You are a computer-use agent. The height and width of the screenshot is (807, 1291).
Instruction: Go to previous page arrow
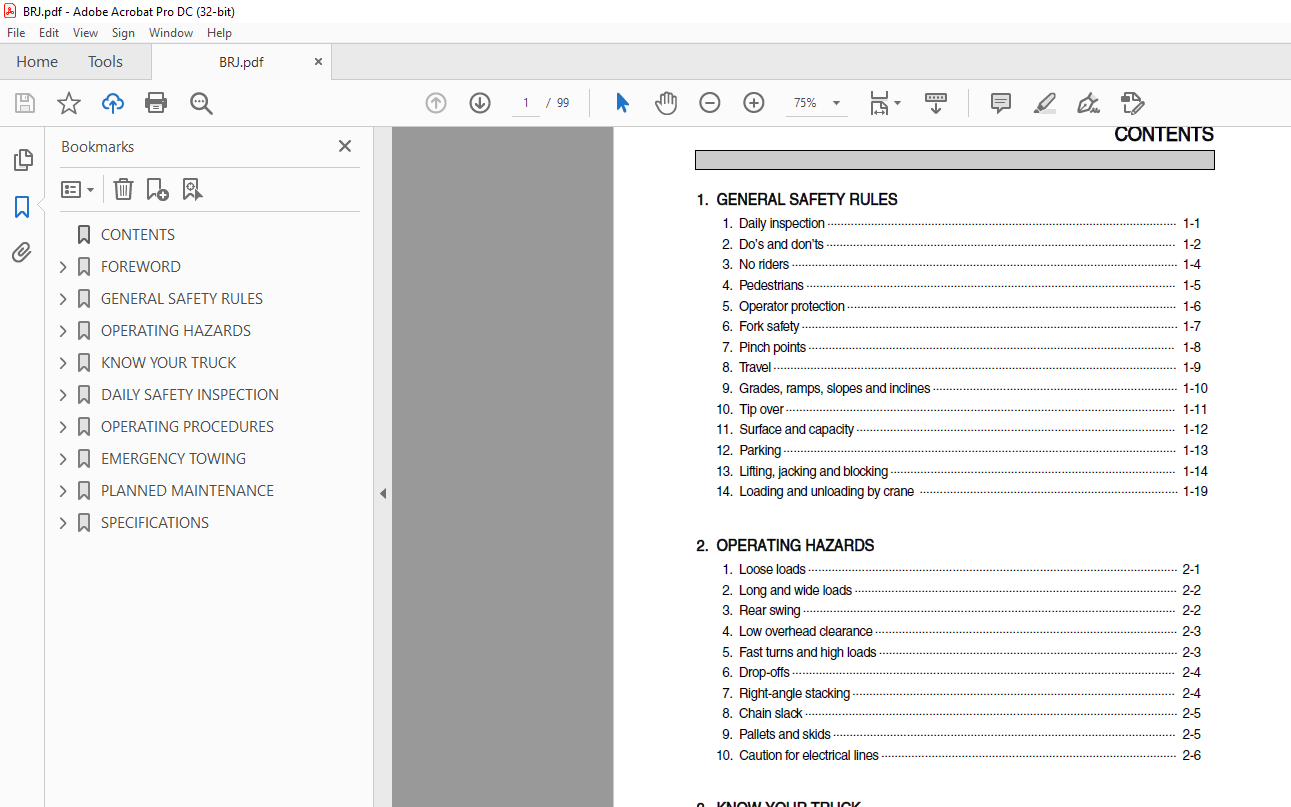(x=436, y=103)
